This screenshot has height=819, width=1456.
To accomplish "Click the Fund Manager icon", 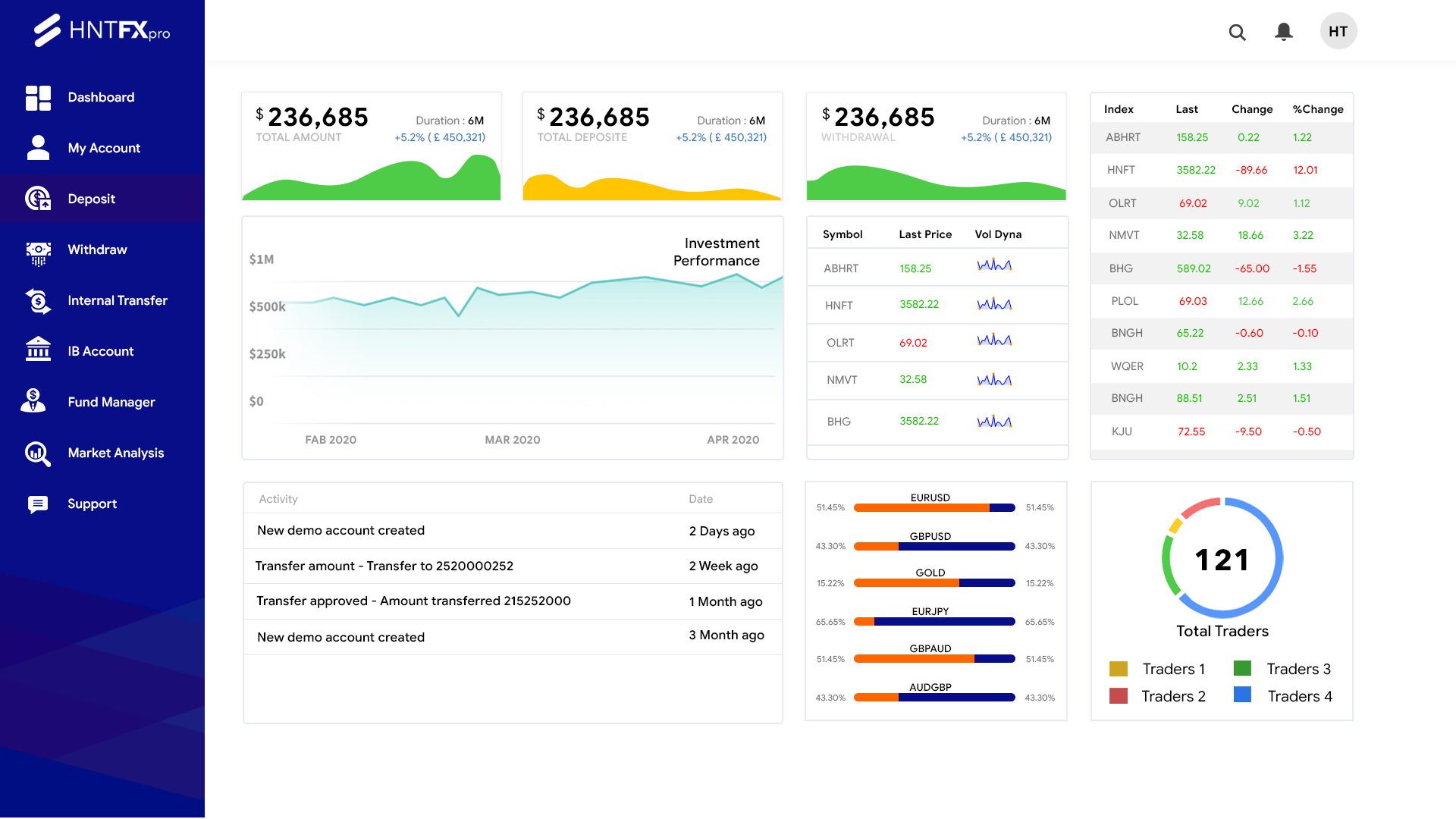I will click(x=33, y=400).
